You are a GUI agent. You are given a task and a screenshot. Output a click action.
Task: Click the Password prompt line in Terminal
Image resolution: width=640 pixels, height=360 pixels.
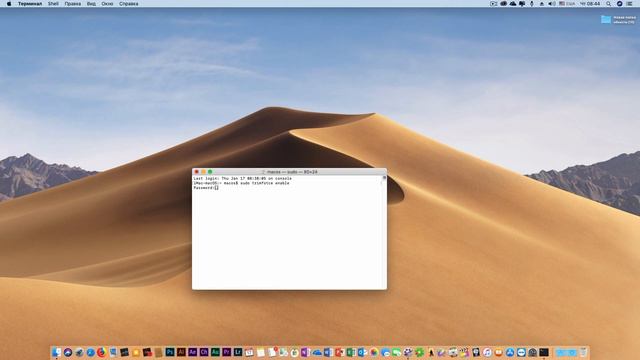point(206,188)
